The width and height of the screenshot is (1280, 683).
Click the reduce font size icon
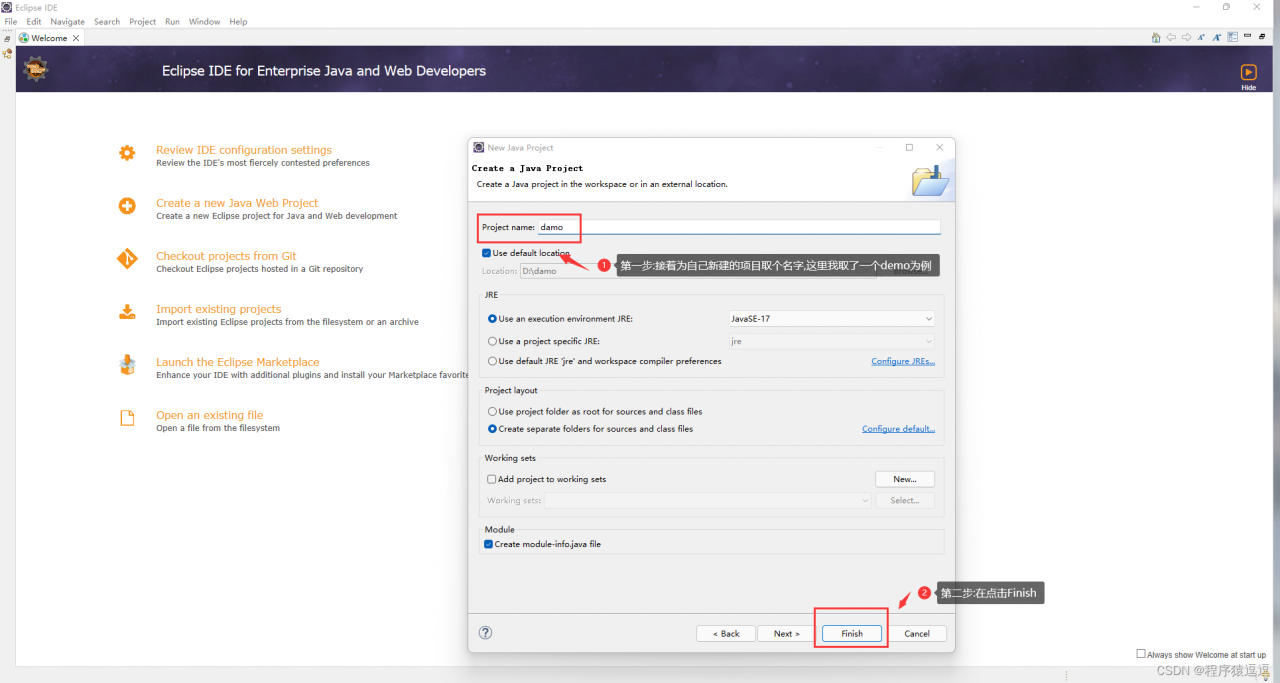(1201, 37)
